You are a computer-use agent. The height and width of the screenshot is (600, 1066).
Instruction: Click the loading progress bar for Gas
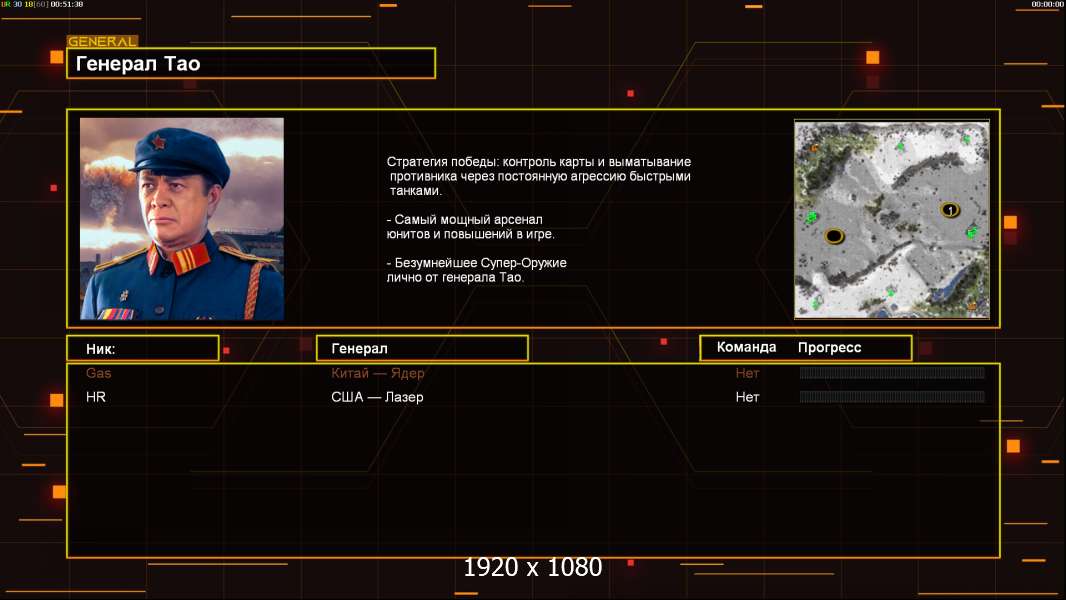pos(892,372)
